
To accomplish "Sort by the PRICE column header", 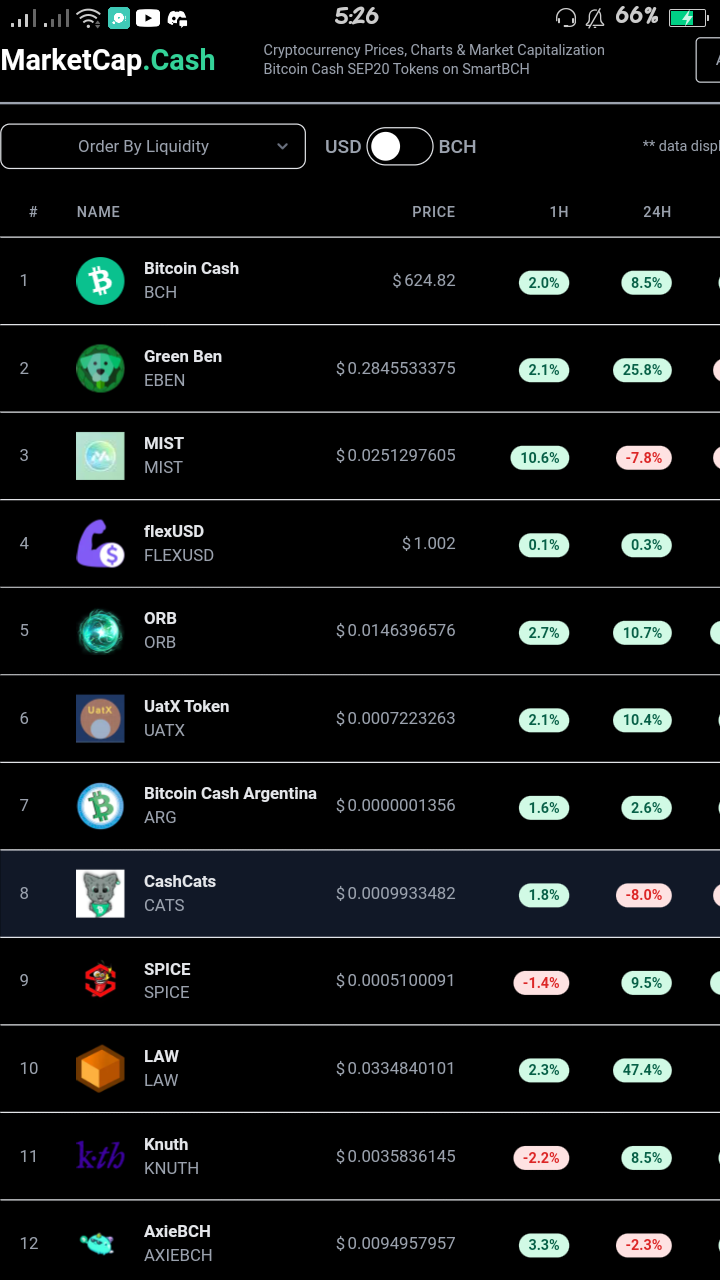I will pos(434,212).
